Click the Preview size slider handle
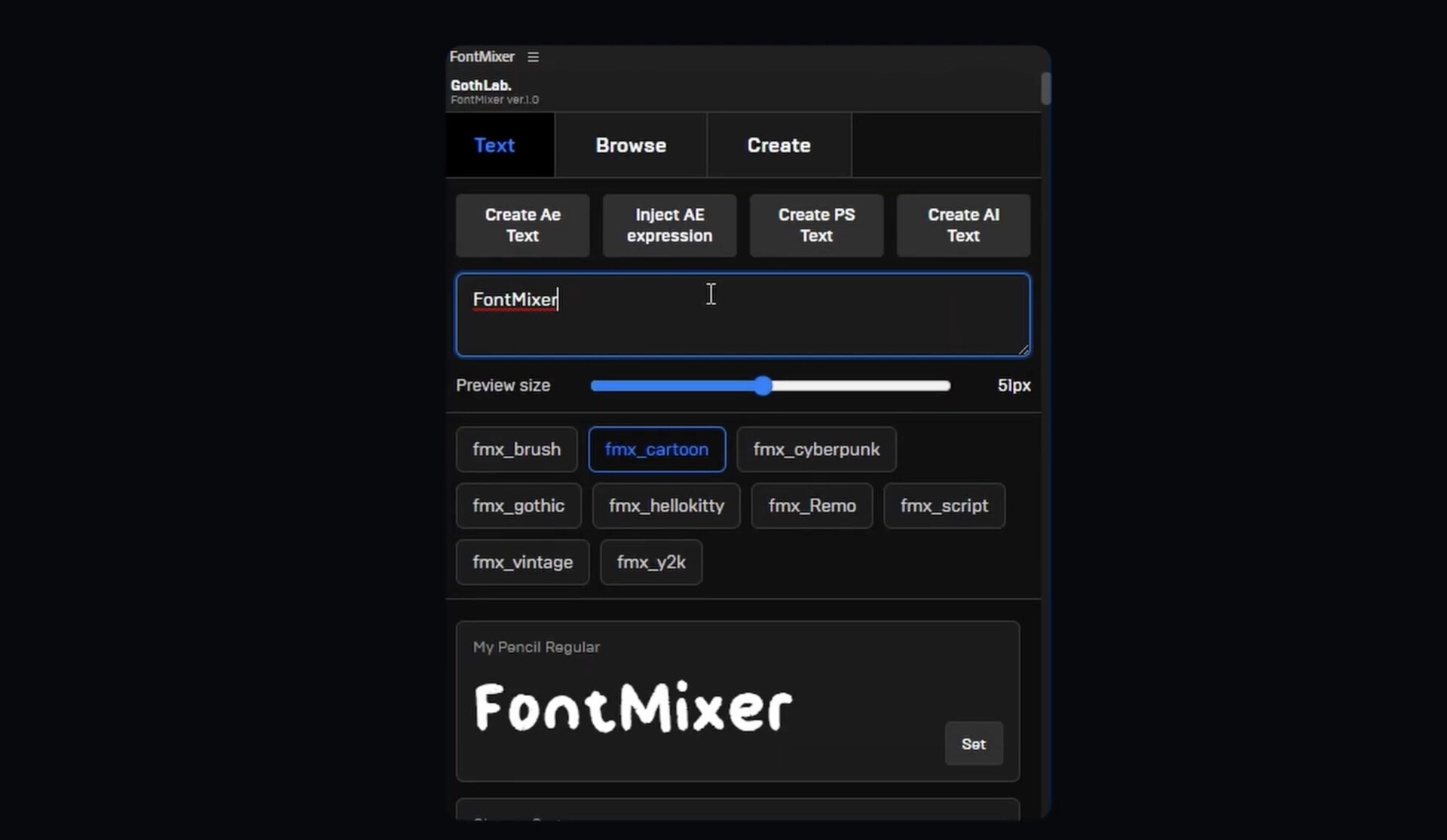 763,386
